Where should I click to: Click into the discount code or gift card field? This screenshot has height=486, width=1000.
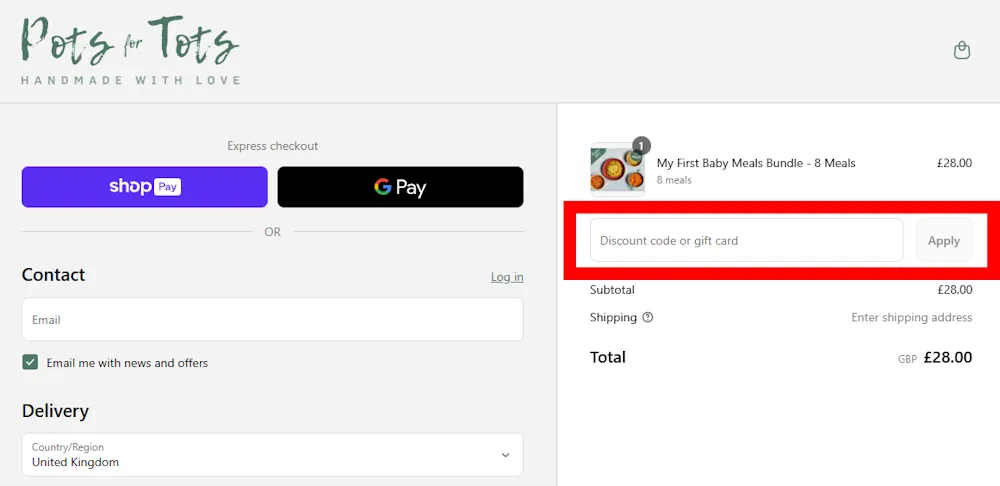(x=746, y=241)
